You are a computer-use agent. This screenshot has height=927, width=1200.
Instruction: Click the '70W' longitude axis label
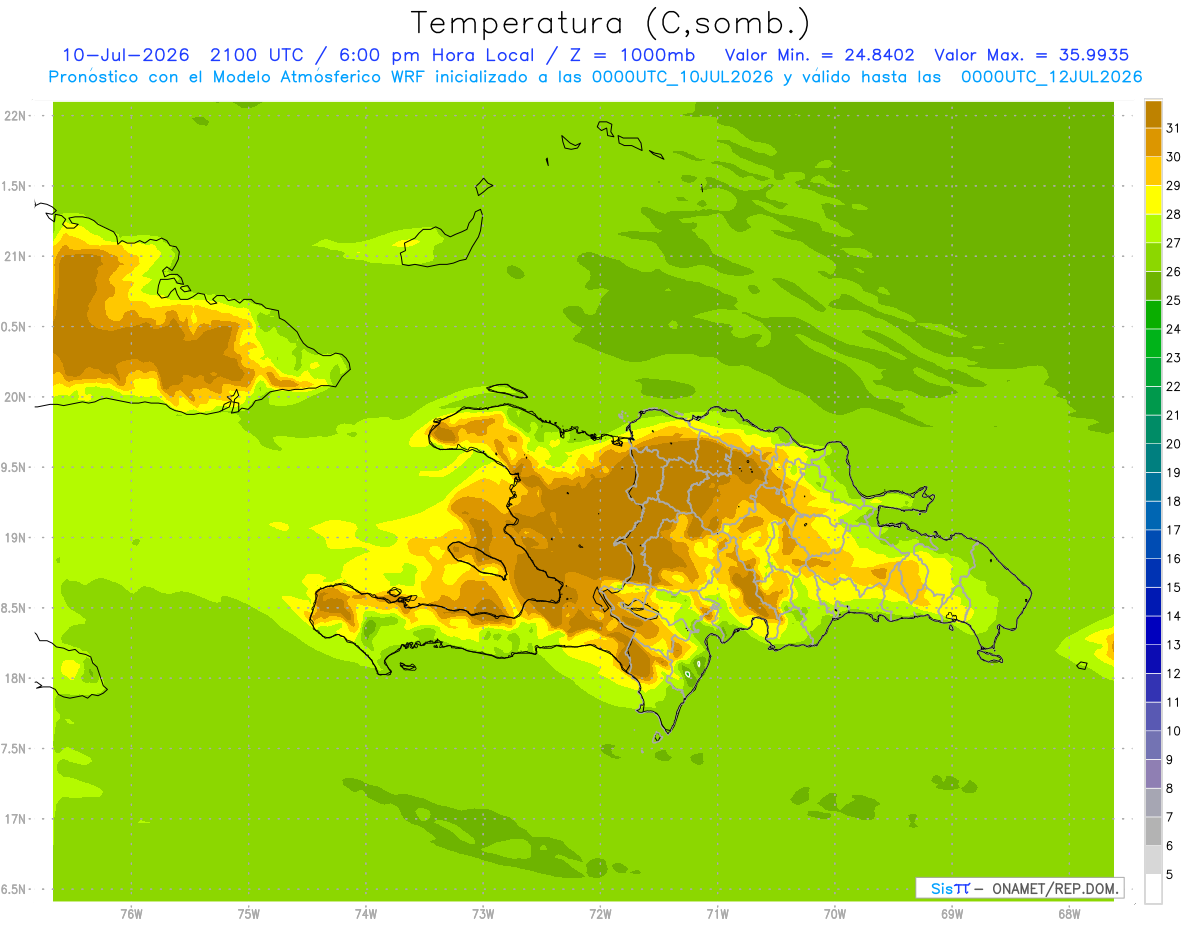835,914
